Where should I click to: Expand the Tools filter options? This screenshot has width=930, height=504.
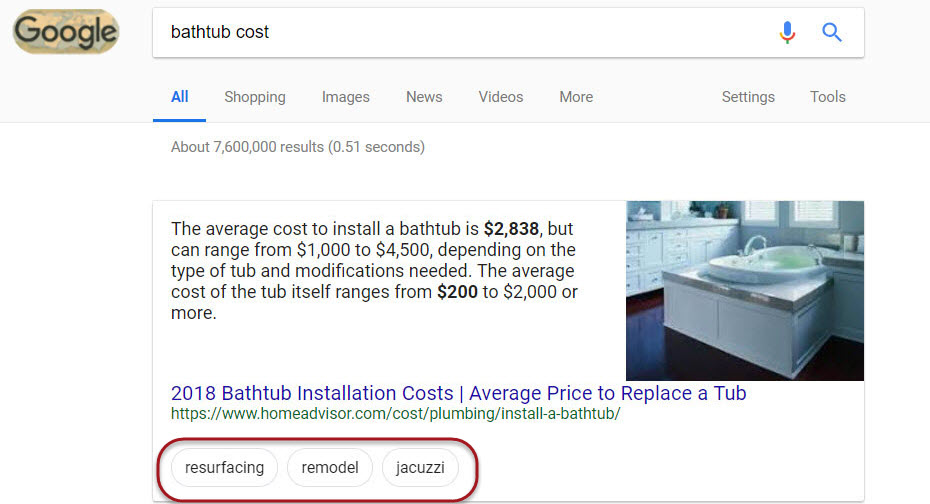[x=828, y=97]
